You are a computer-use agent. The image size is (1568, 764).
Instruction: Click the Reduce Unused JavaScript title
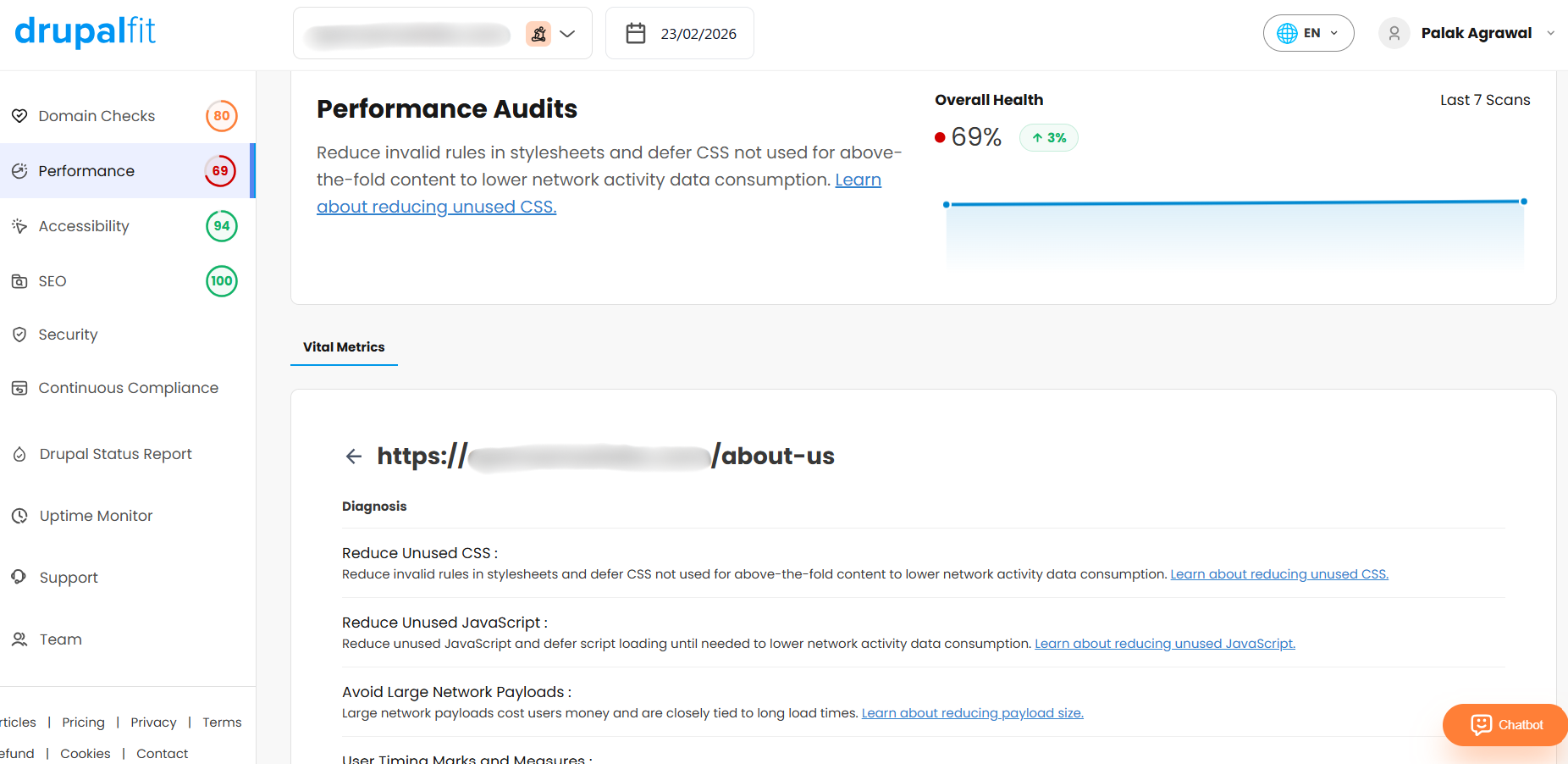click(444, 623)
